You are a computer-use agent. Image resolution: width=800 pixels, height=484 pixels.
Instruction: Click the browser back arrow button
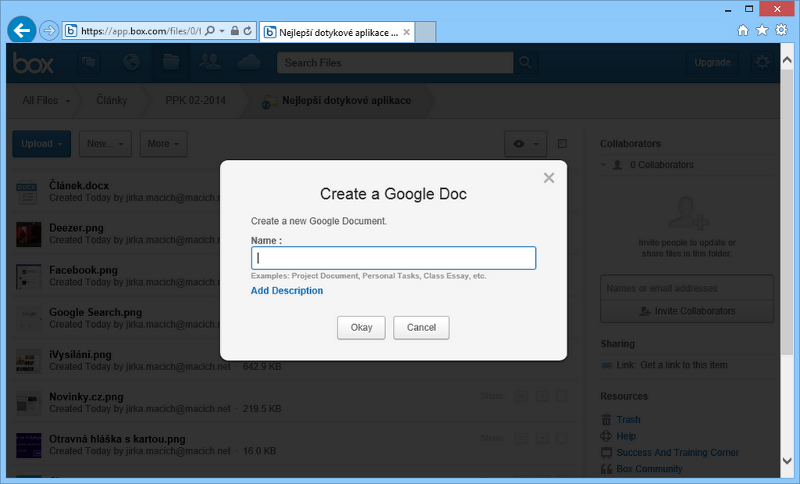tap(22, 30)
